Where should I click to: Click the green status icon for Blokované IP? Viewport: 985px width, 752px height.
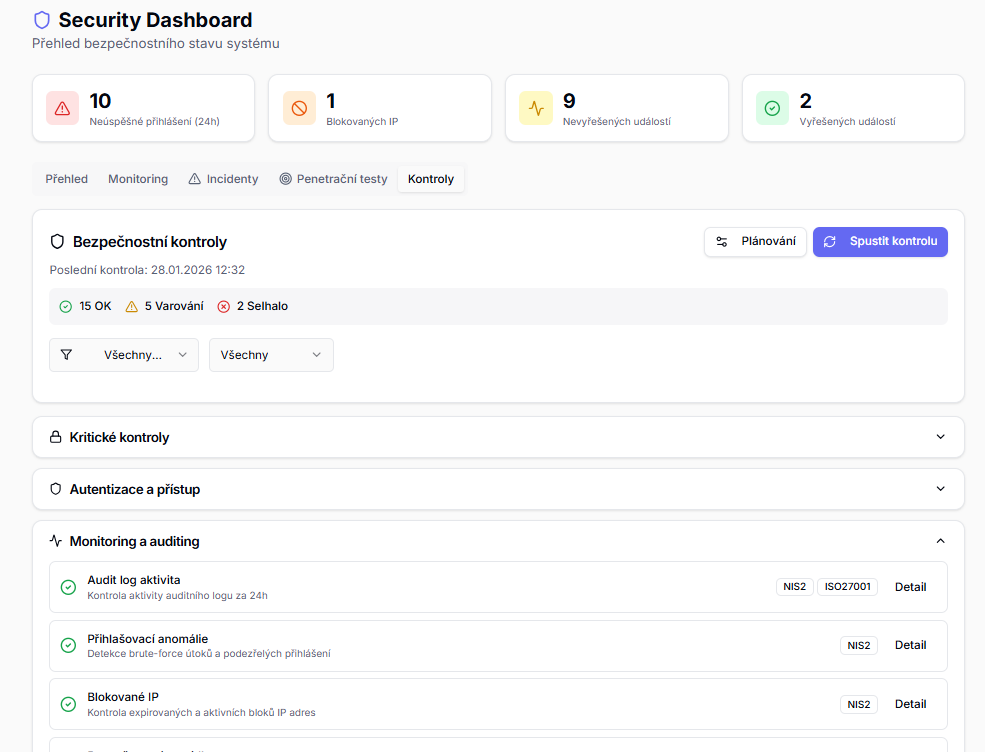tap(68, 704)
